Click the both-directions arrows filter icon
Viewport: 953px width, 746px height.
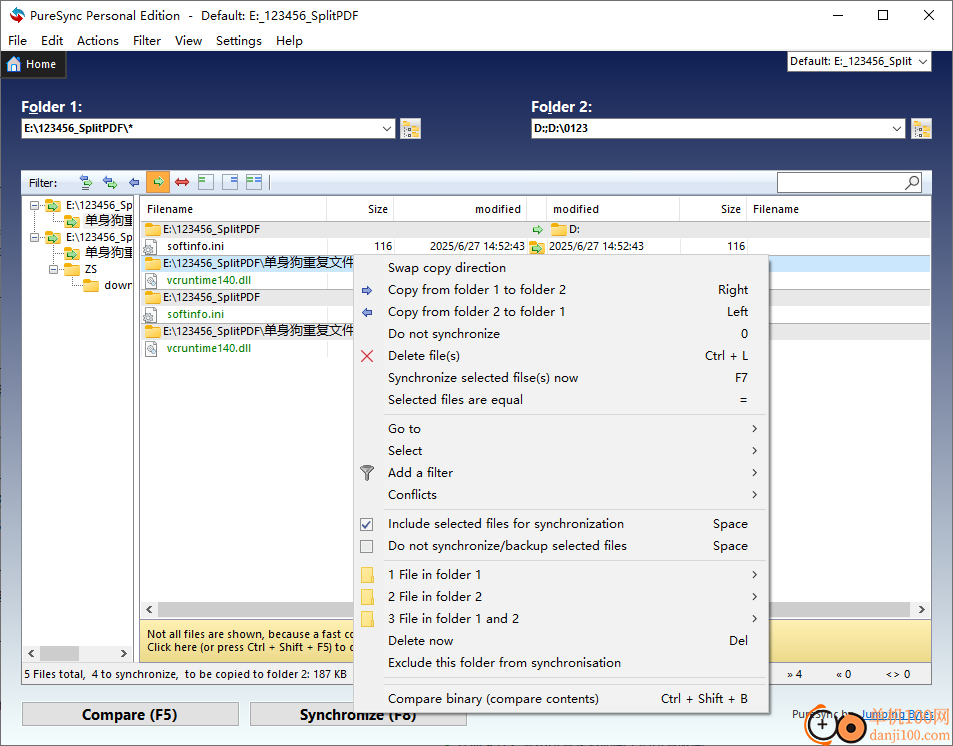point(109,182)
